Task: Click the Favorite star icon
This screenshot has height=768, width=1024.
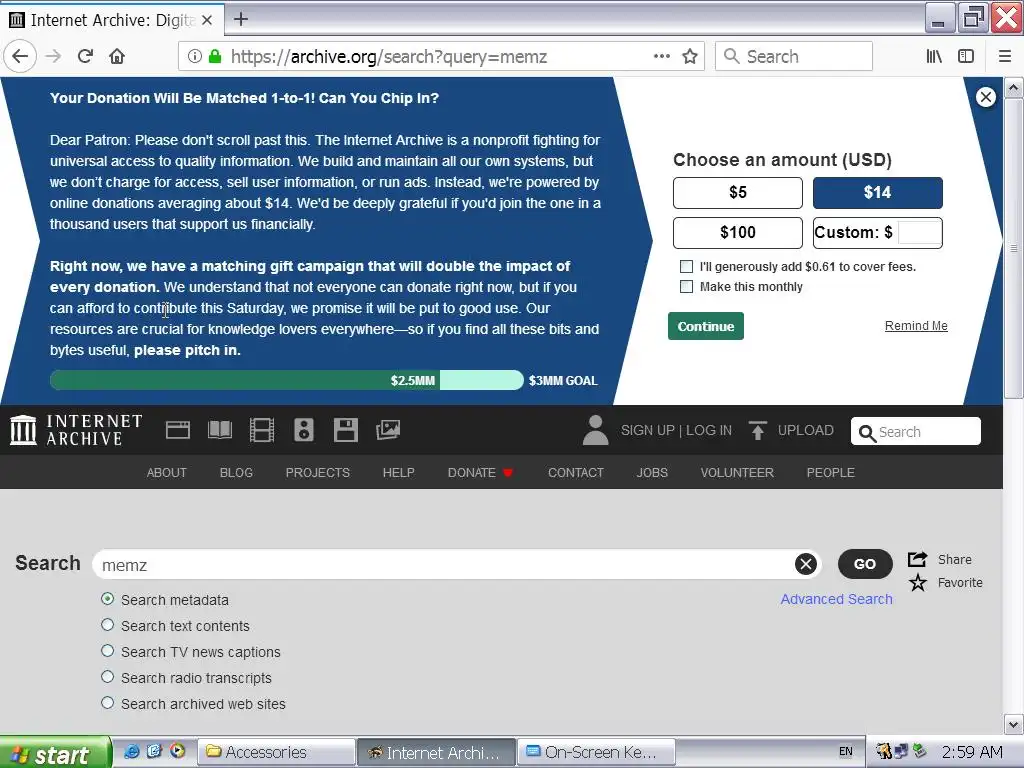Action: tap(918, 583)
